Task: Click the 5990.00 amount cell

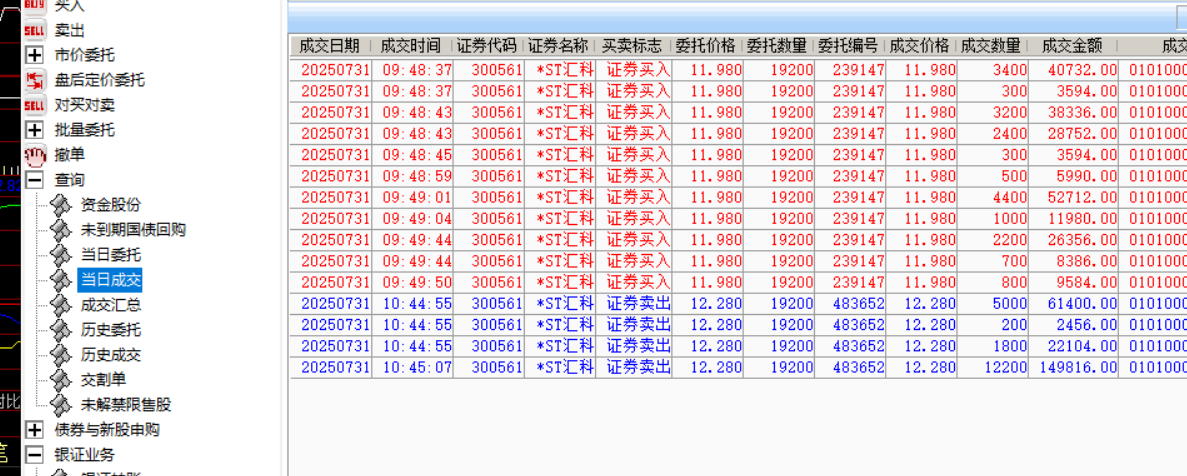Action: [x=1073, y=176]
